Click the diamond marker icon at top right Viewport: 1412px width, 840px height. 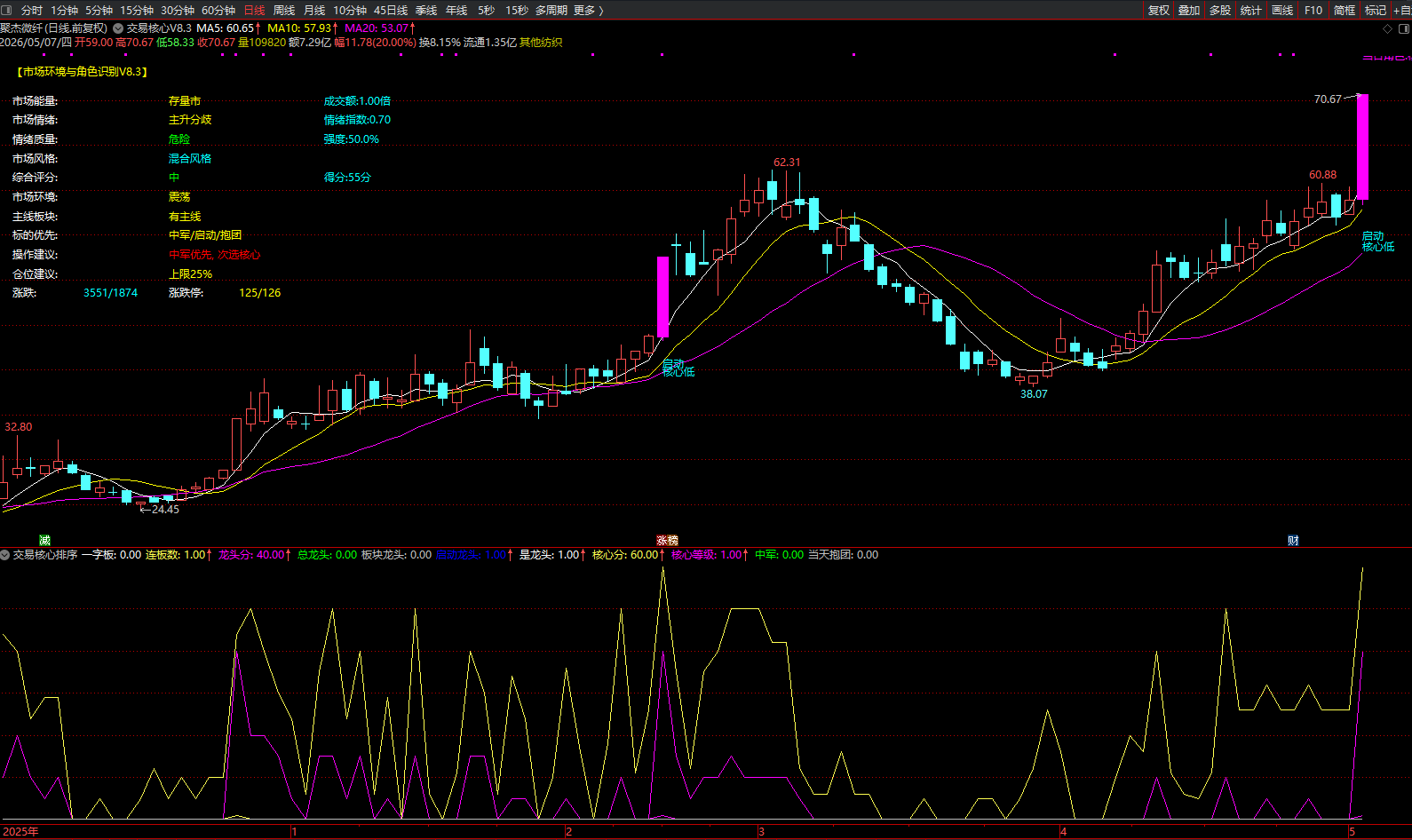[x=1387, y=28]
